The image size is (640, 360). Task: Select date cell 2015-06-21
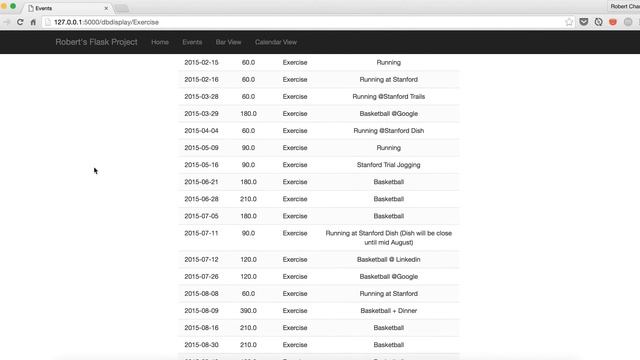(x=201, y=182)
